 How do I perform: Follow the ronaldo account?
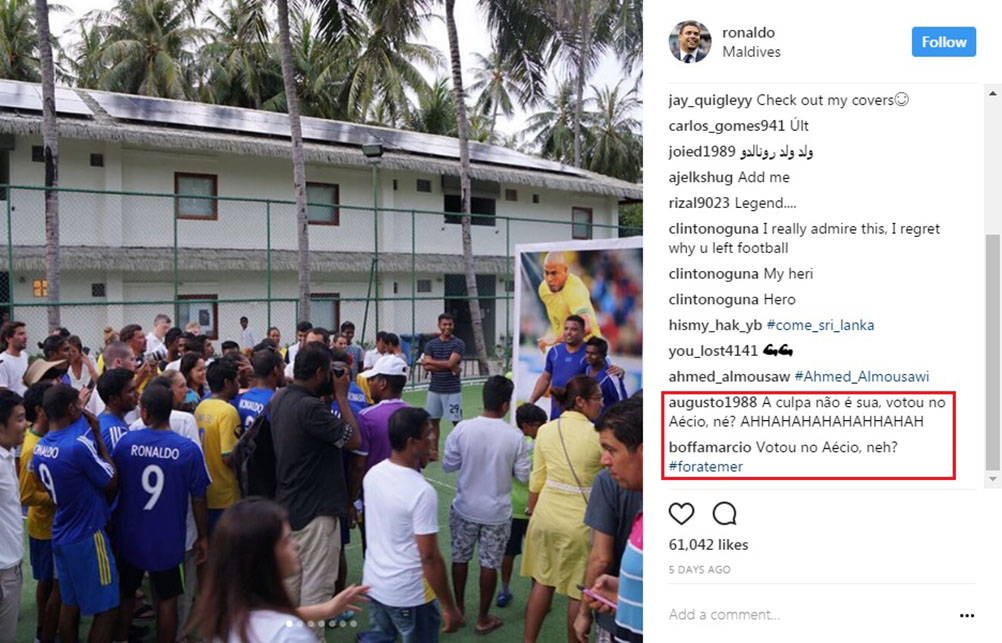pyautogui.click(x=944, y=42)
